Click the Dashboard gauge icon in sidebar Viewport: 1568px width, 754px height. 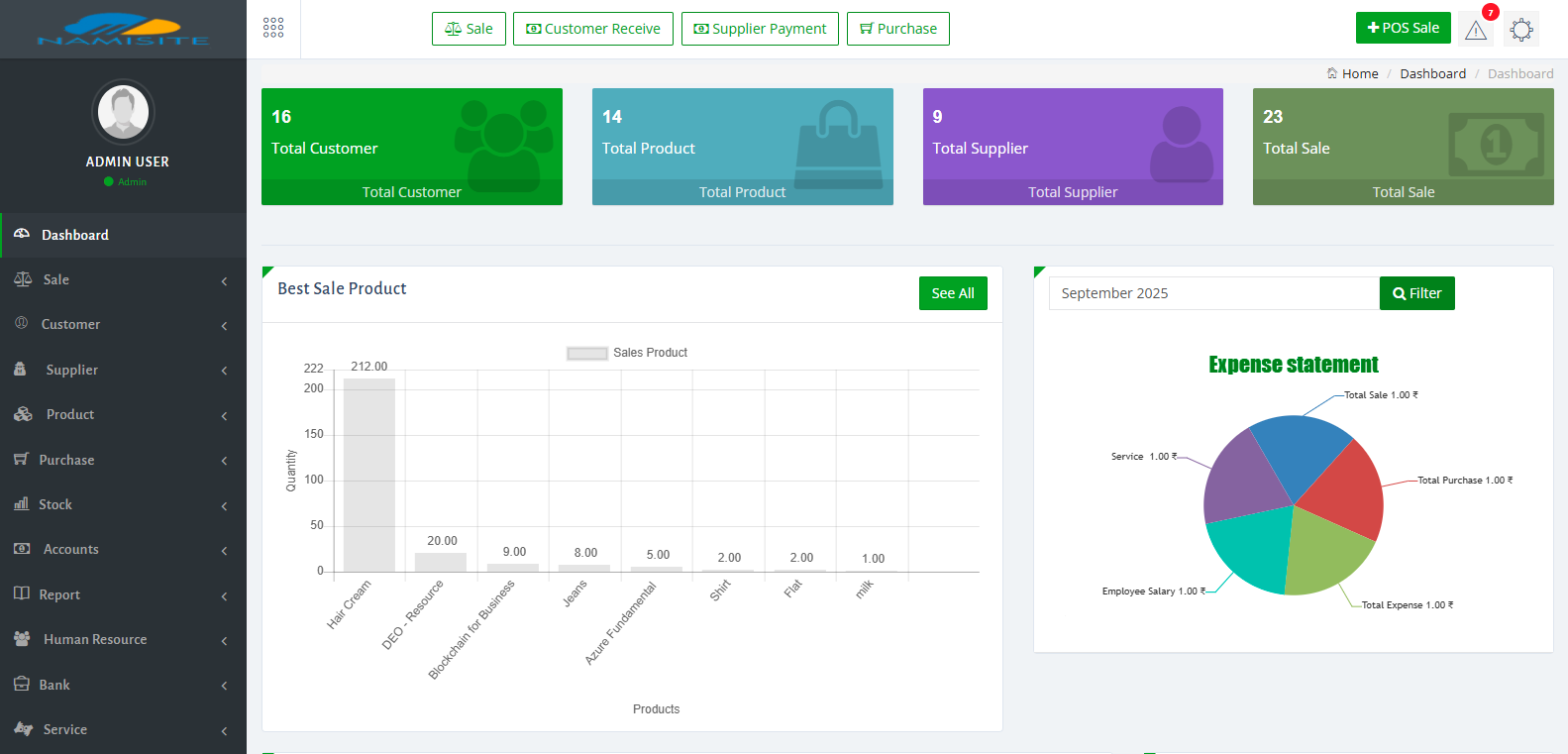[x=22, y=235]
